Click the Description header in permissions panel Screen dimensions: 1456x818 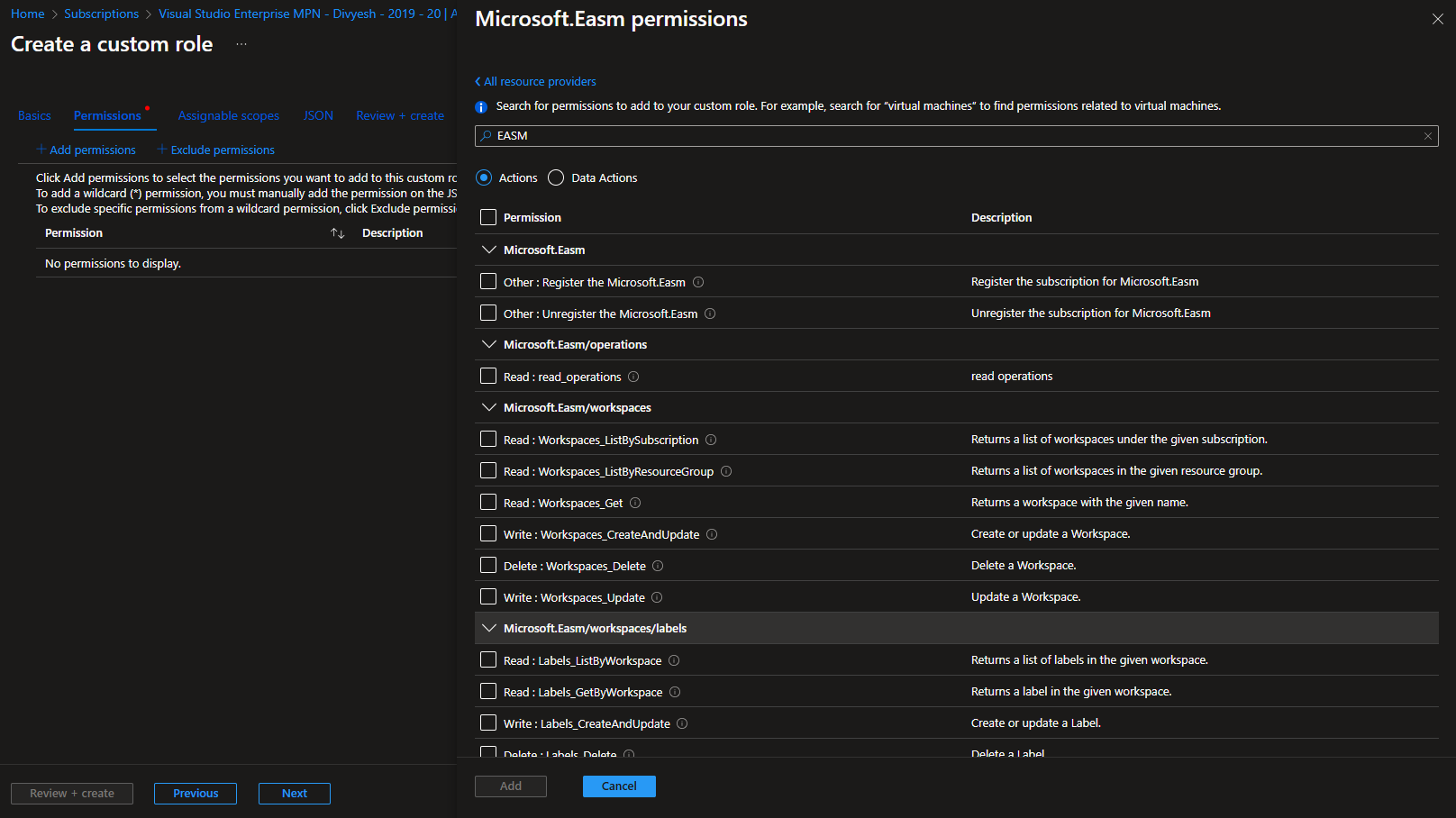(x=1002, y=218)
